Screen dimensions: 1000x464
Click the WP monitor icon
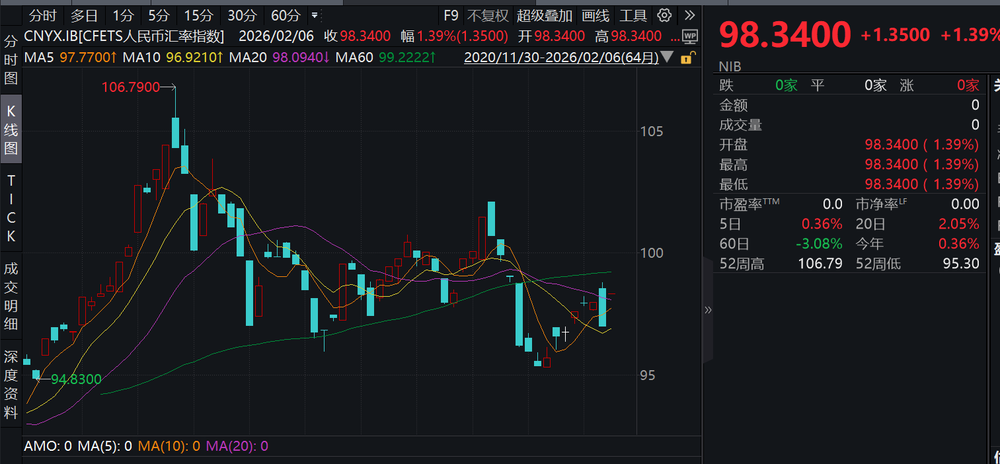[689, 36]
